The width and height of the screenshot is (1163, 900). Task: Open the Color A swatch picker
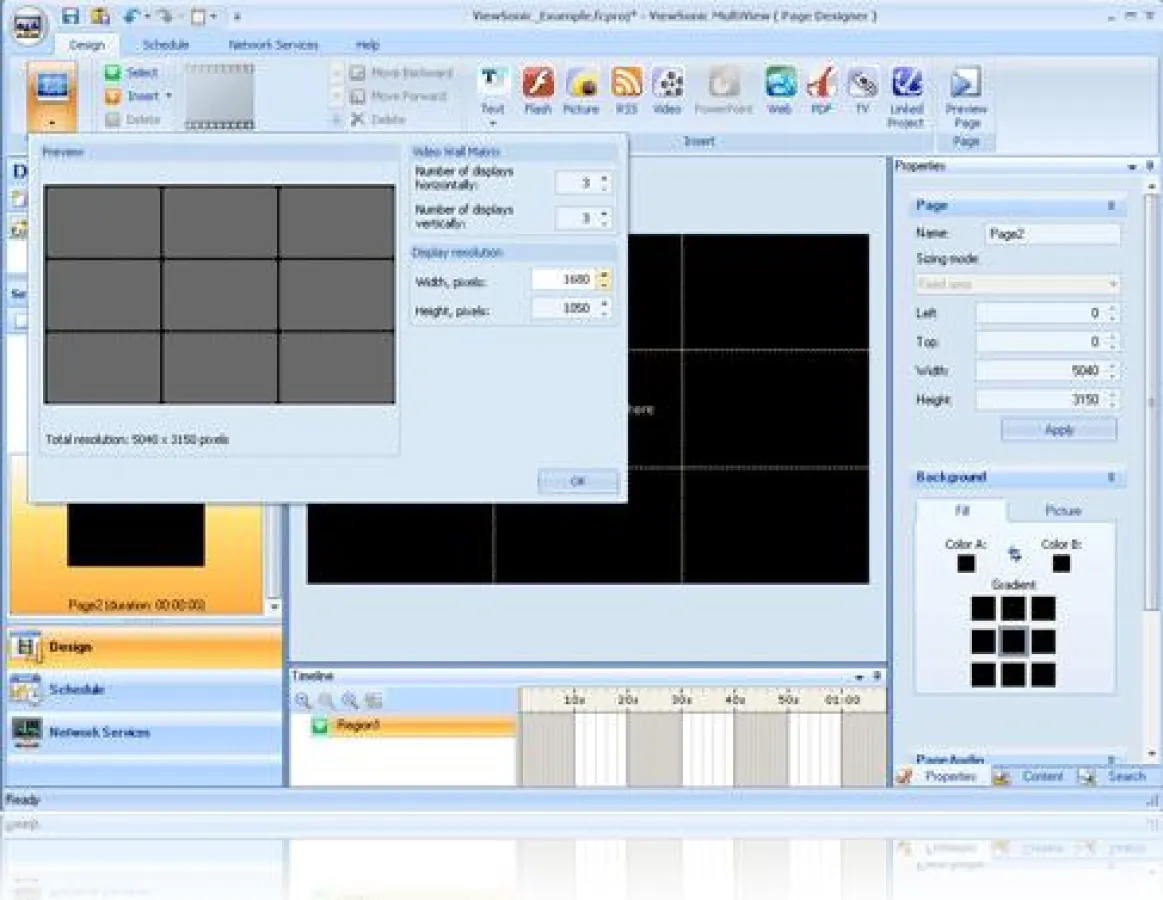click(965, 563)
